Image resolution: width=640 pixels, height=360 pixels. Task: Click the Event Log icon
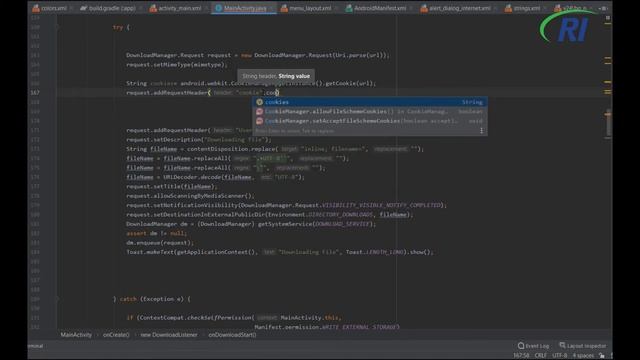tap(521, 346)
